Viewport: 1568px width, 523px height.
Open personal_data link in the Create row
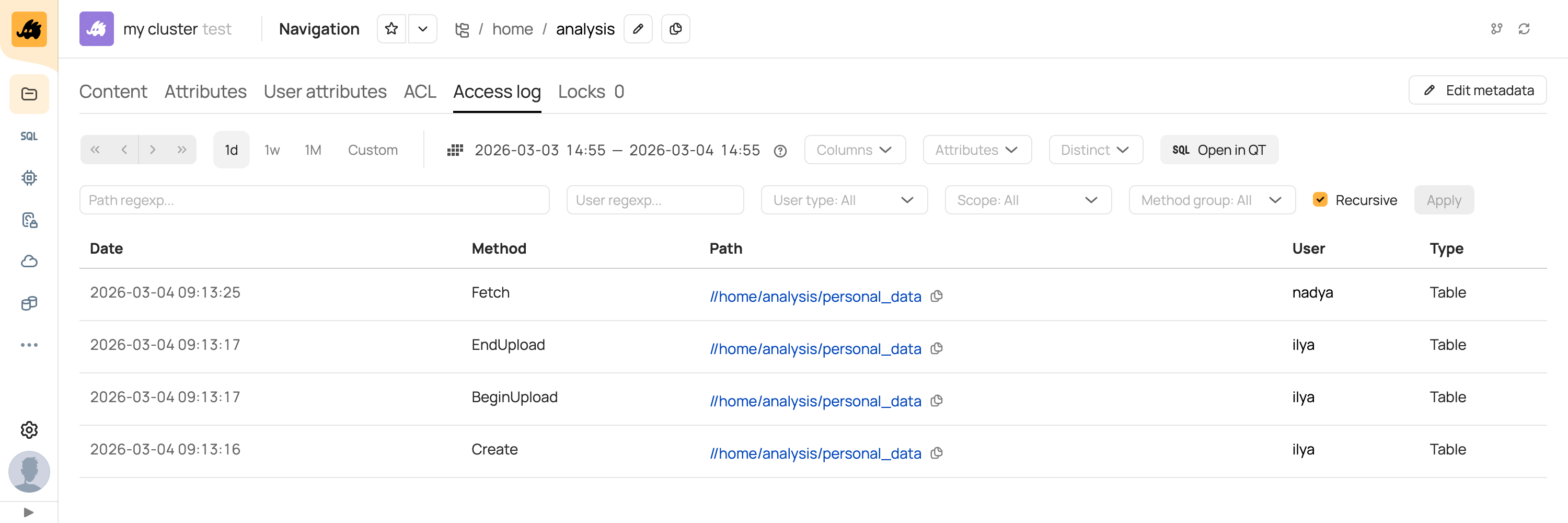click(815, 453)
